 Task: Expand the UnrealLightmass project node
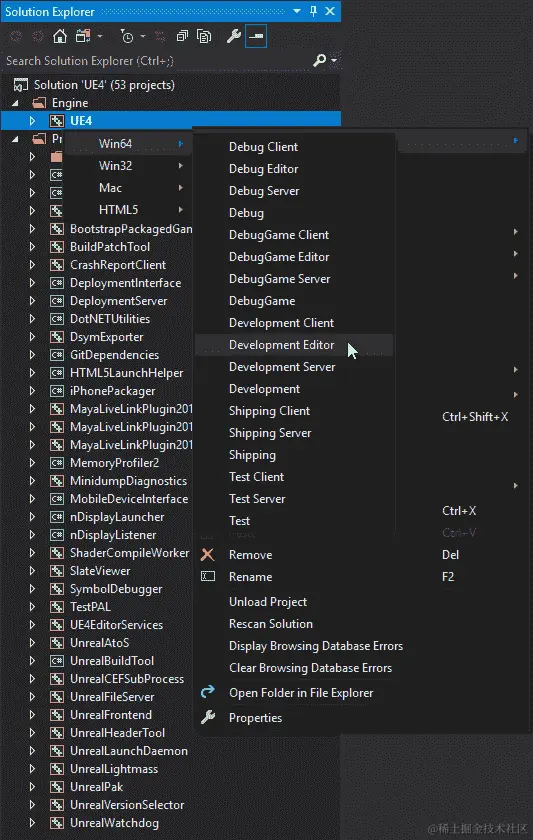[x=32, y=769]
